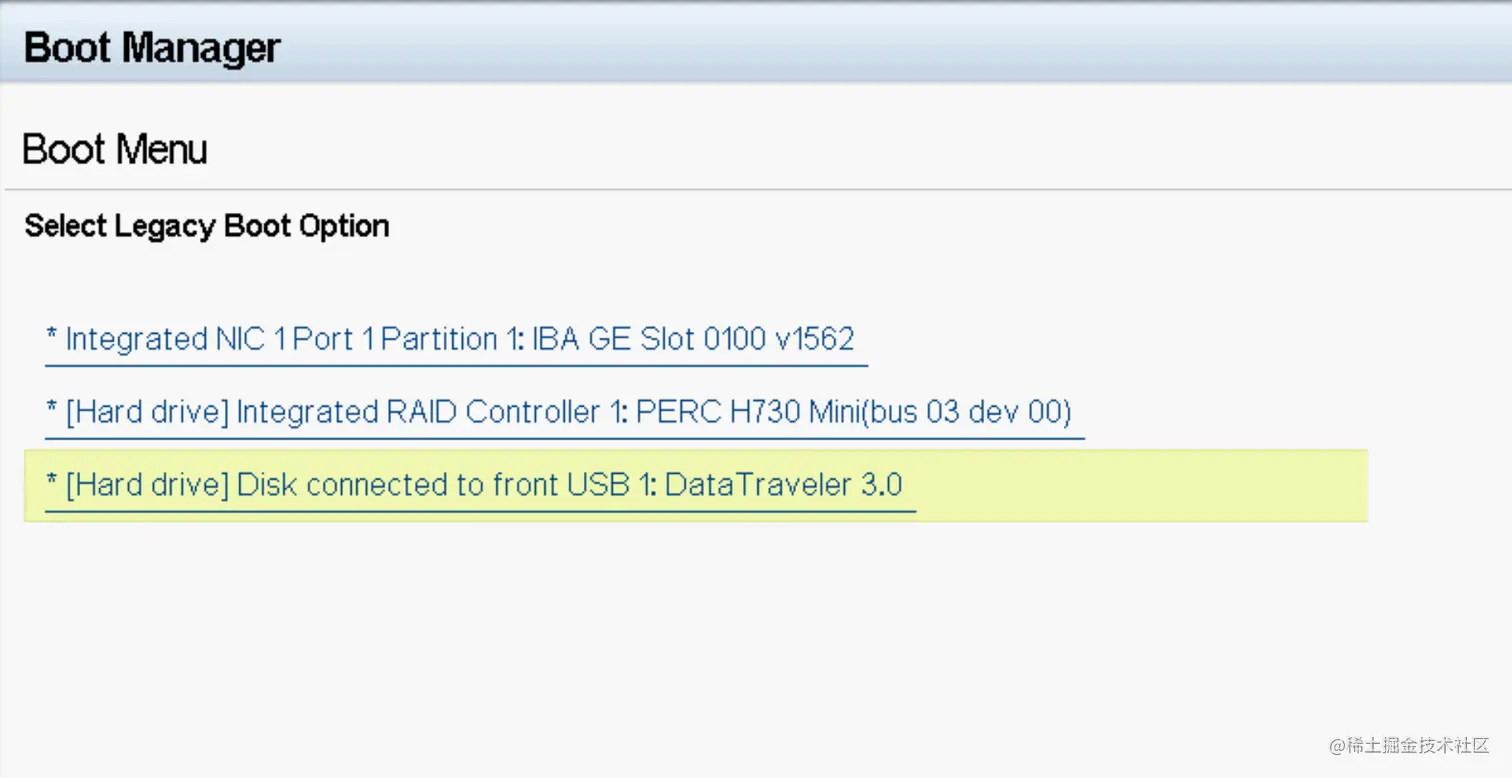
Task: Click the Integrated NIC 1 Port 1 text
Action: coord(220,339)
